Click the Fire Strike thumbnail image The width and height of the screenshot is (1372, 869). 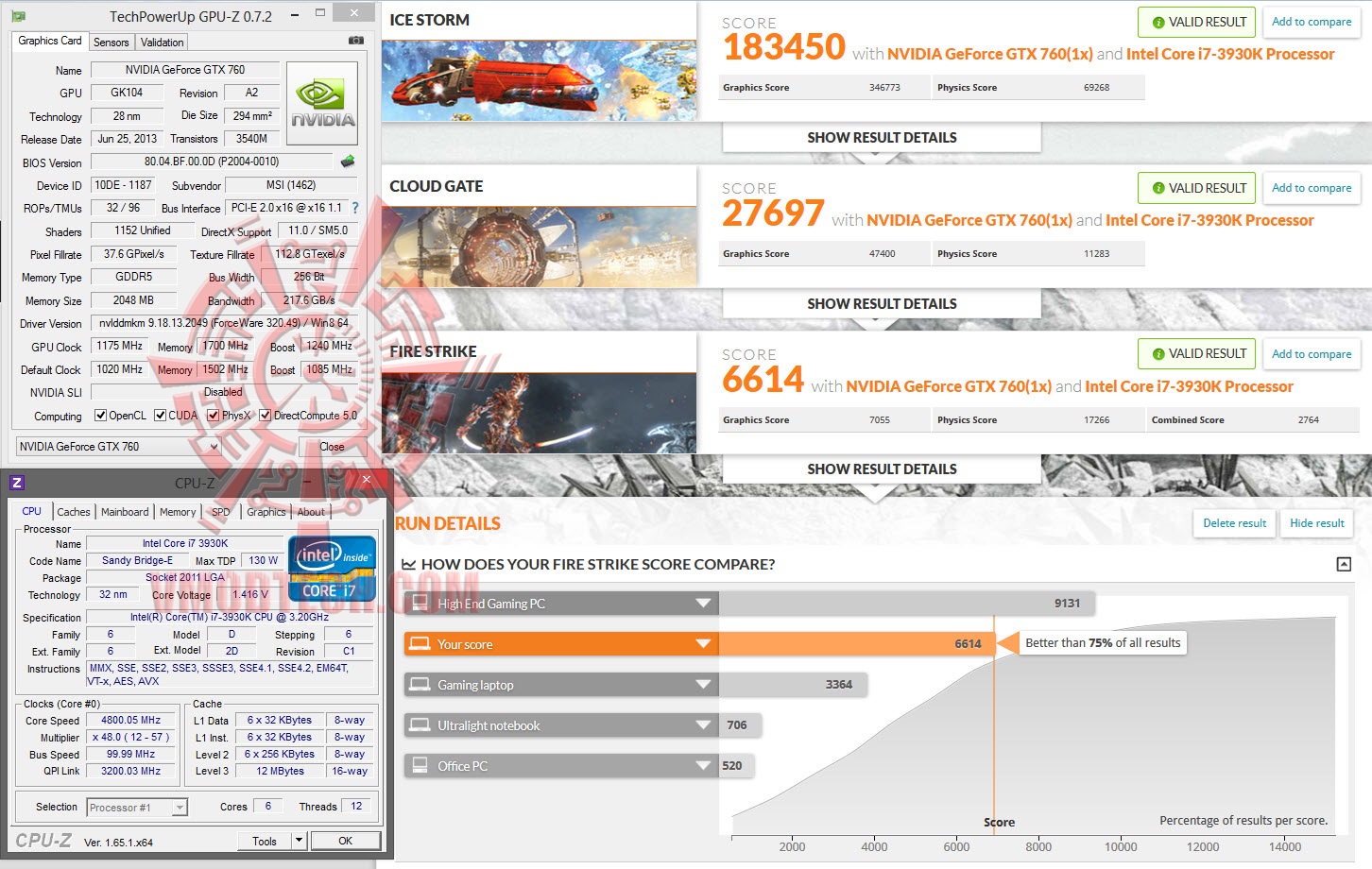540,413
